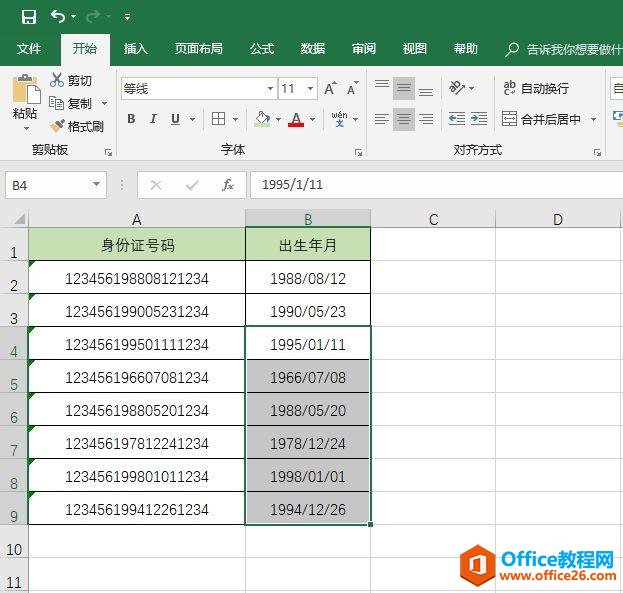Click the decrease font size icon

352,88
